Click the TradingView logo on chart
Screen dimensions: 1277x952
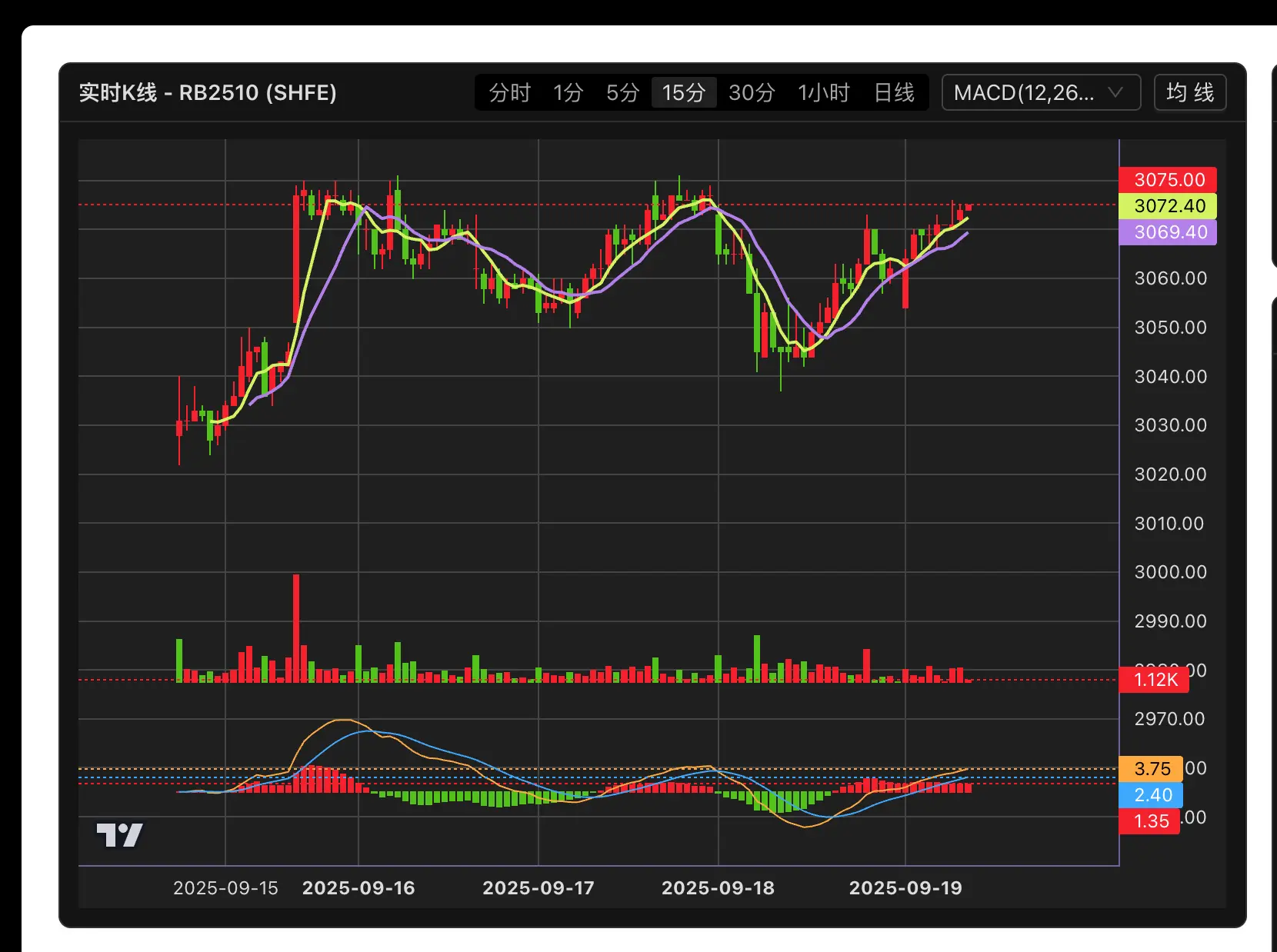point(119,834)
